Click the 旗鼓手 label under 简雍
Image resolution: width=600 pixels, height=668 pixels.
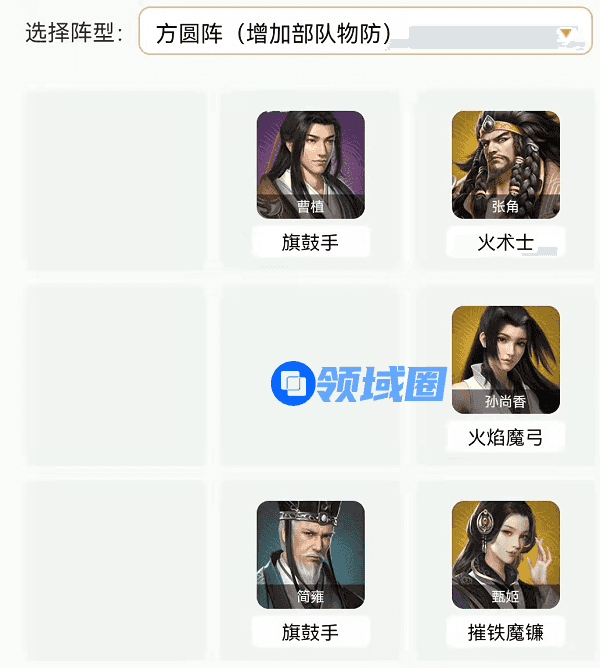[310, 632]
